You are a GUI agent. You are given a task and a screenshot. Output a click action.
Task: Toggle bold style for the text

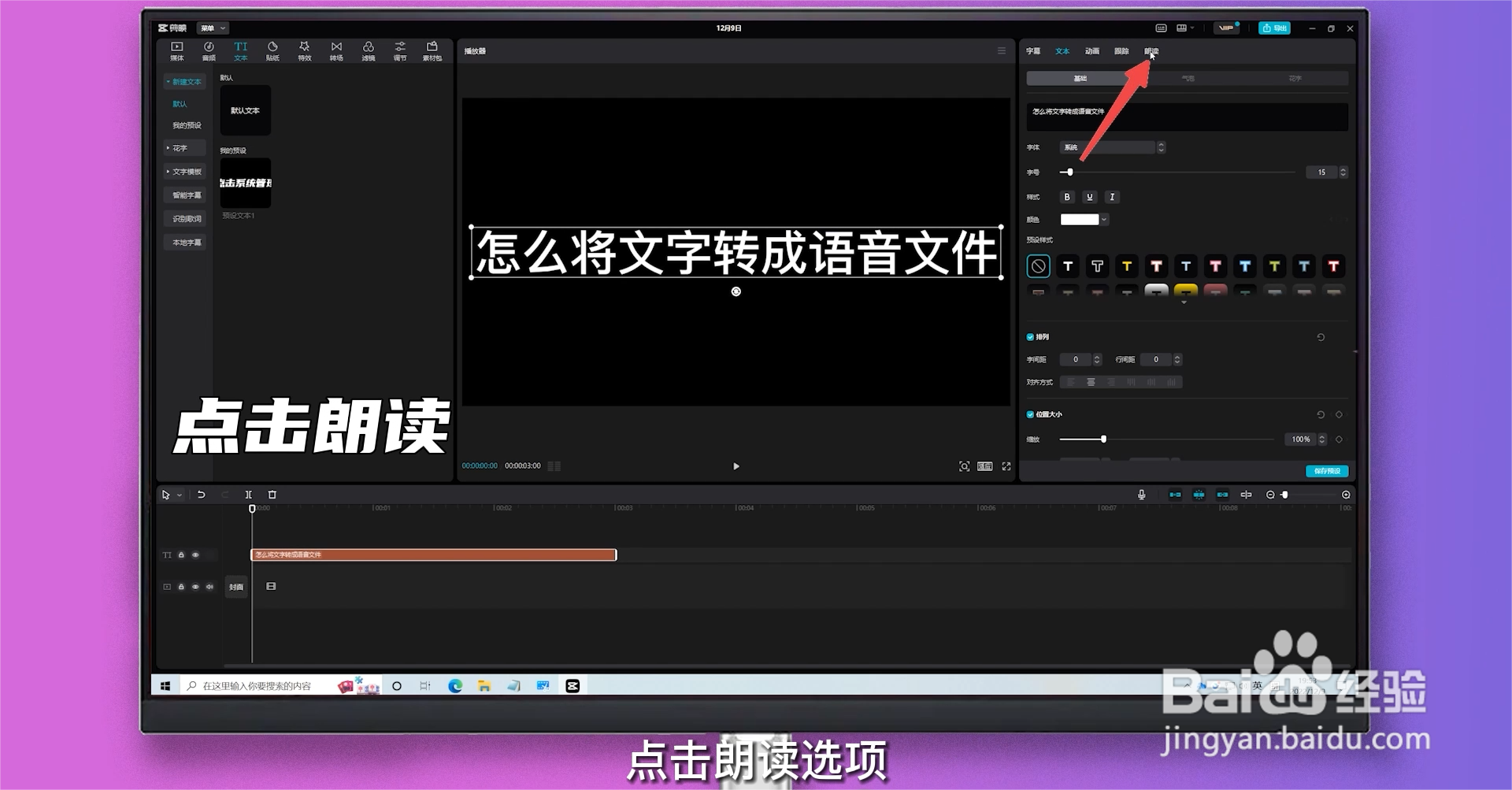[1067, 197]
